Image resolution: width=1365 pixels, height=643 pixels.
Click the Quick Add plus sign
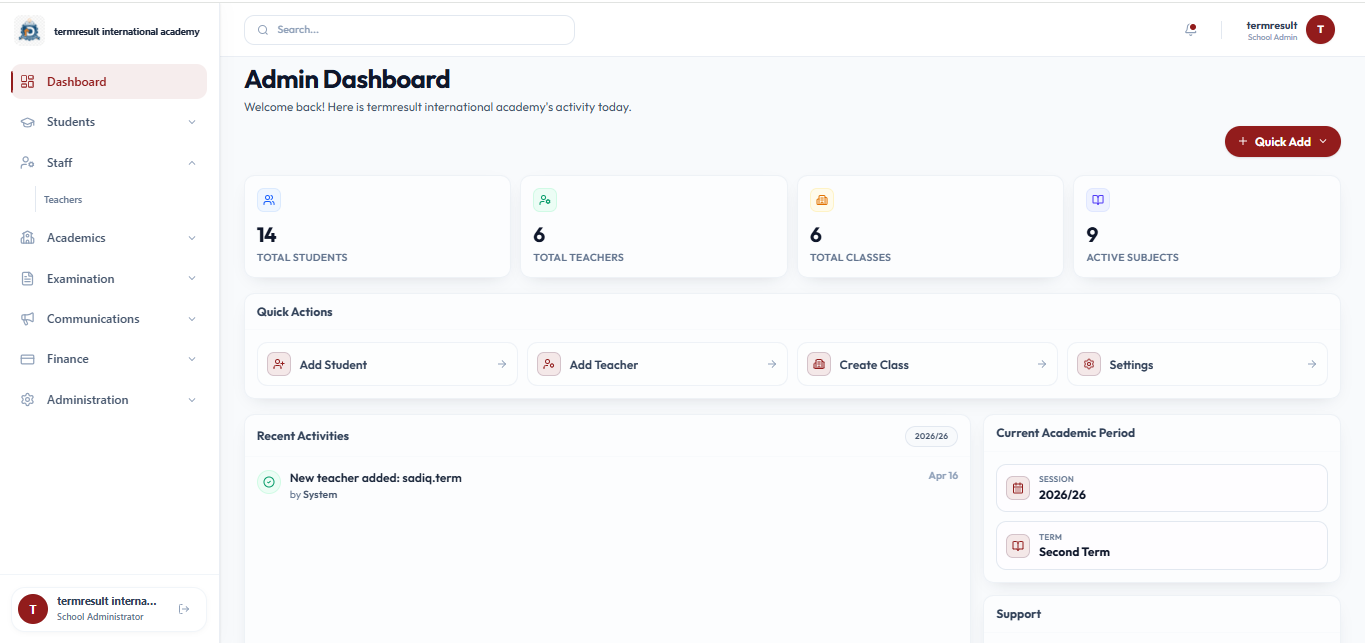1243,142
